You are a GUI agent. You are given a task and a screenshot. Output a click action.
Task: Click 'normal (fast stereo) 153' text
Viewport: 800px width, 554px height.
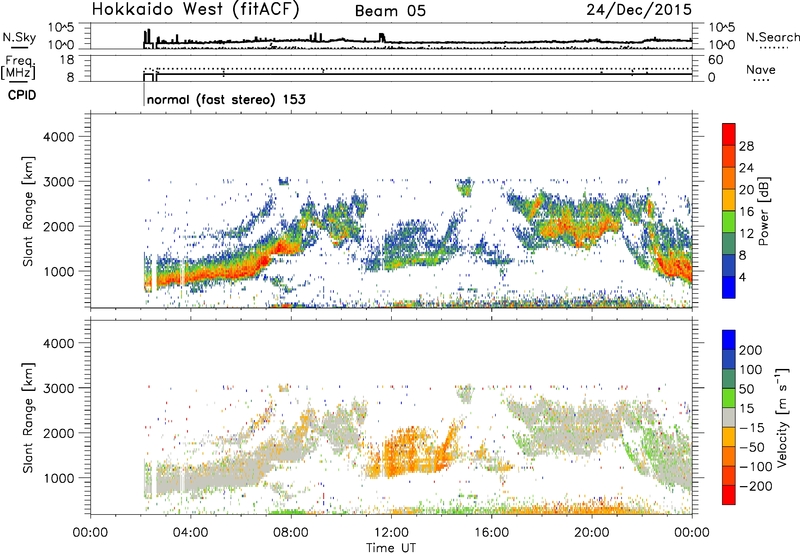[x=226, y=99]
